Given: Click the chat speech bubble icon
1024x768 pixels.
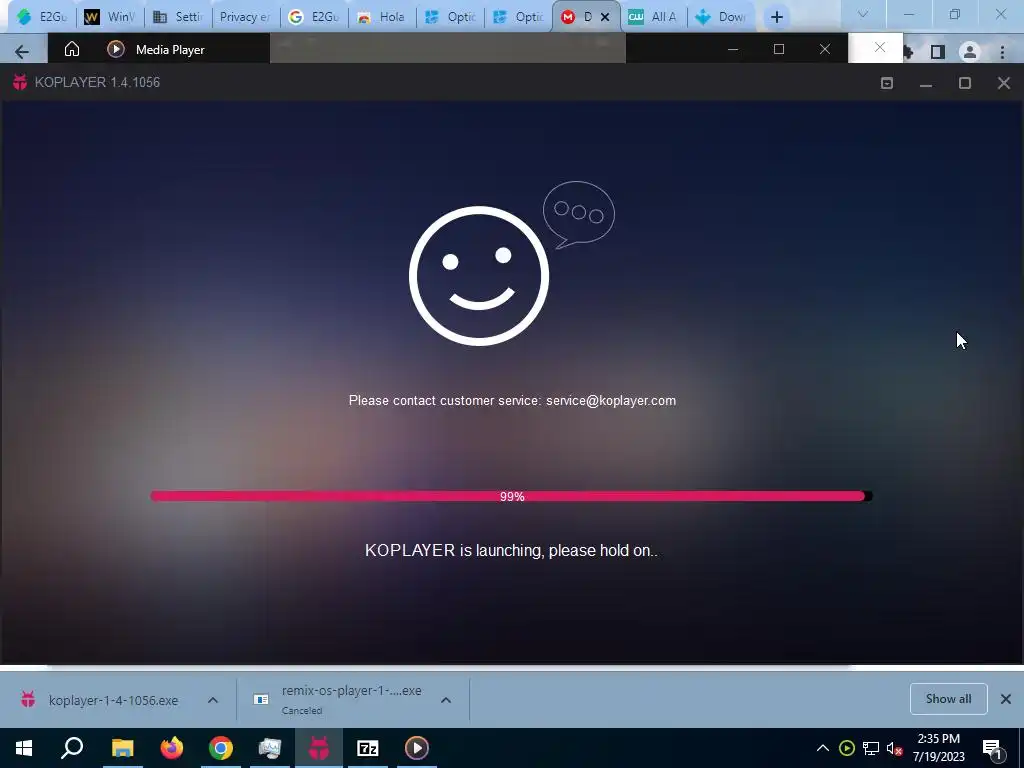Looking at the screenshot, I should tap(579, 214).
